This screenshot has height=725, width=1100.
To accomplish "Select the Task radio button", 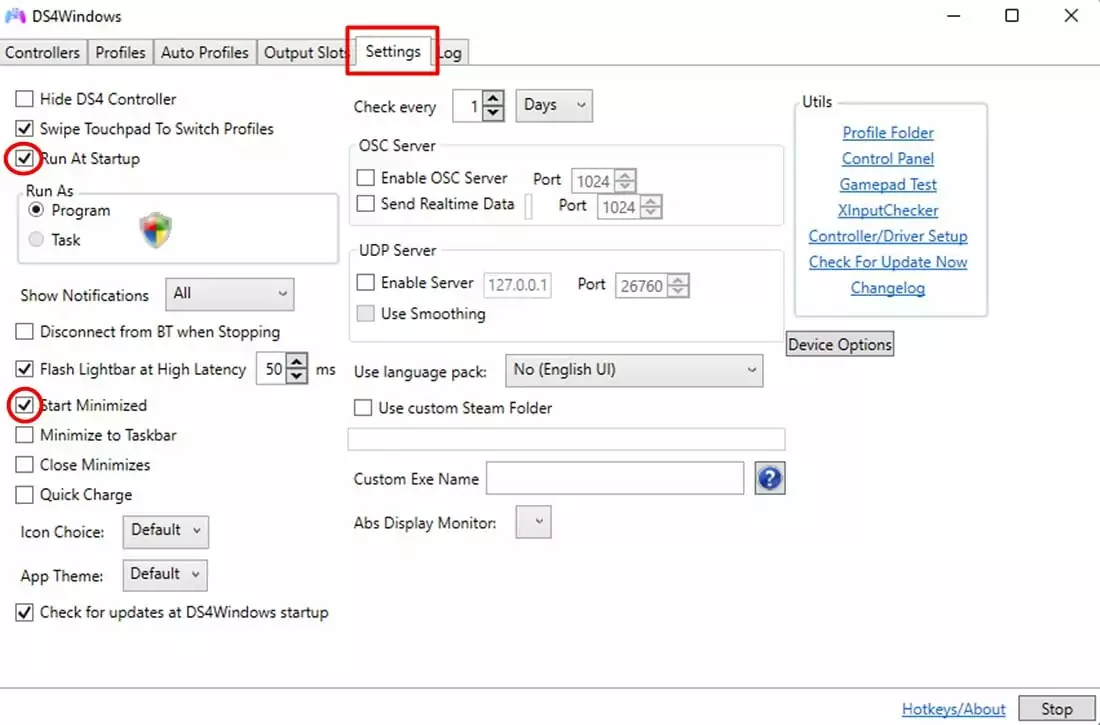I will click(37, 240).
